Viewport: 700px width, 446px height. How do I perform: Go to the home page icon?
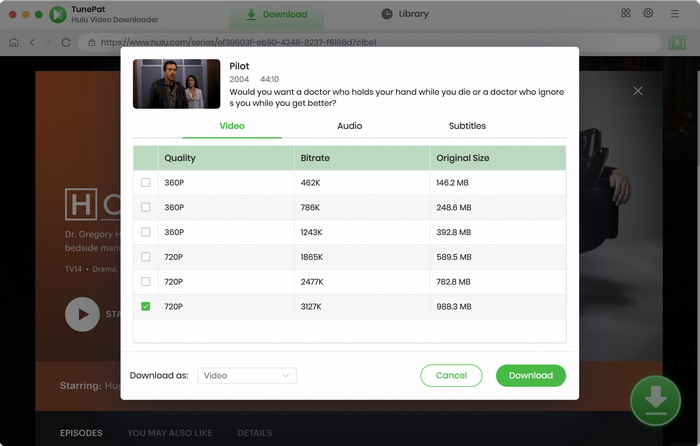[14, 42]
